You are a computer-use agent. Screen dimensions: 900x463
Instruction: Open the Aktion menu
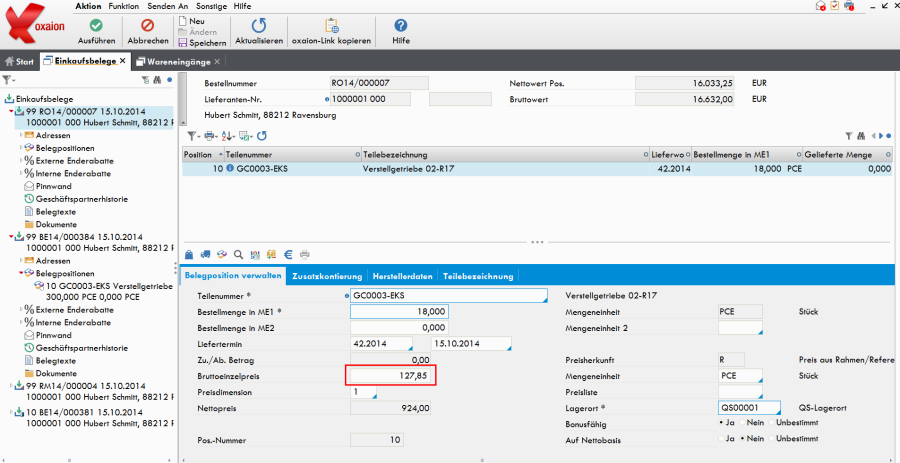tap(88, 6)
